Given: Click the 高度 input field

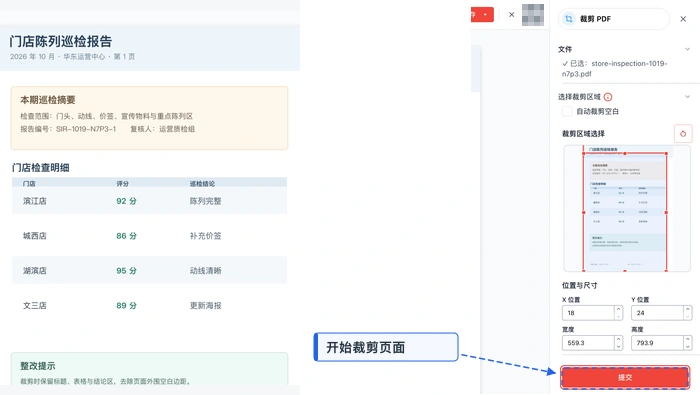Looking at the screenshot, I should click(x=657, y=343).
